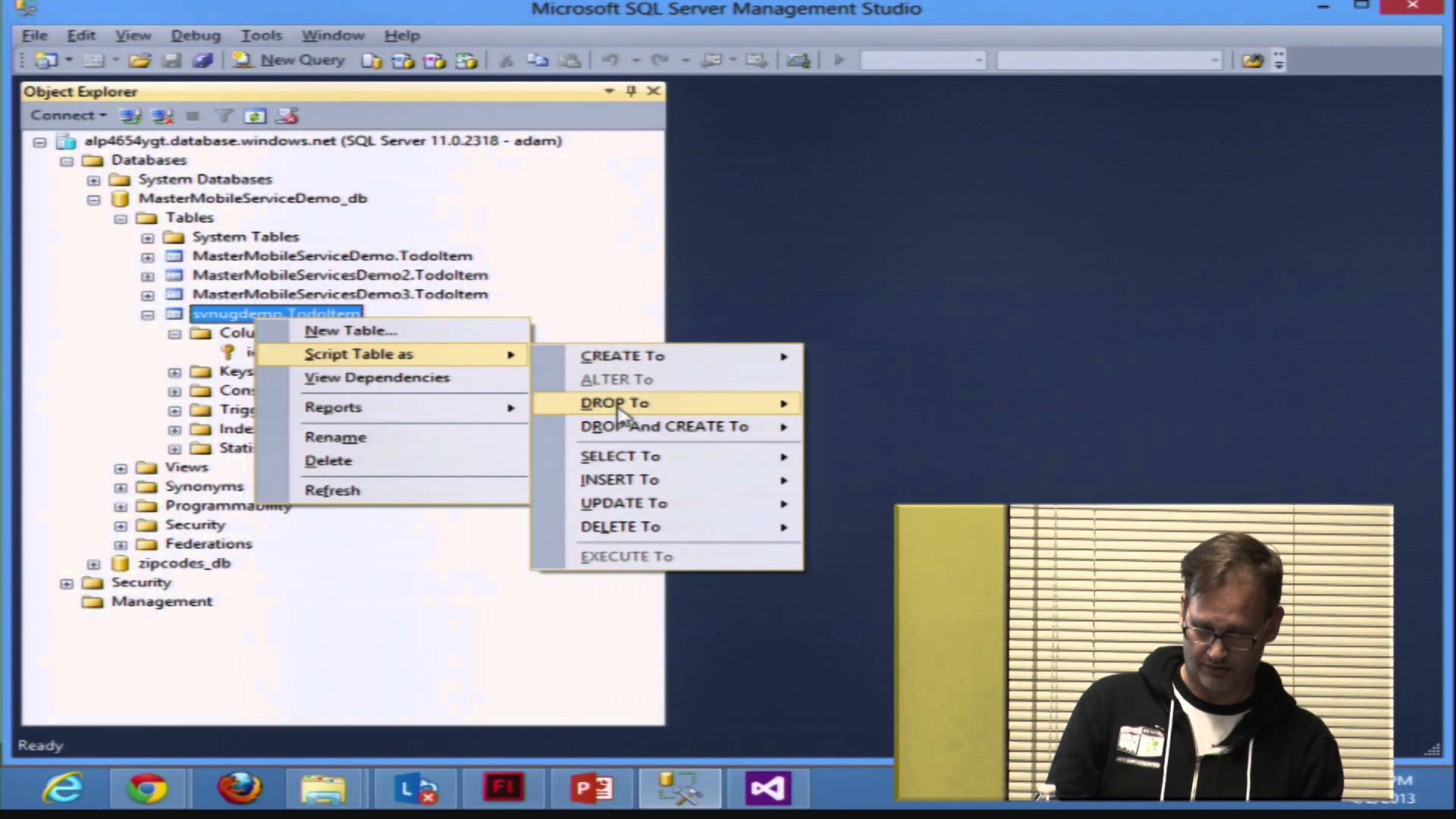This screenshot has width=1456, height=819.
Task: Expand the System Tables folder
Action: click(148, 238)
